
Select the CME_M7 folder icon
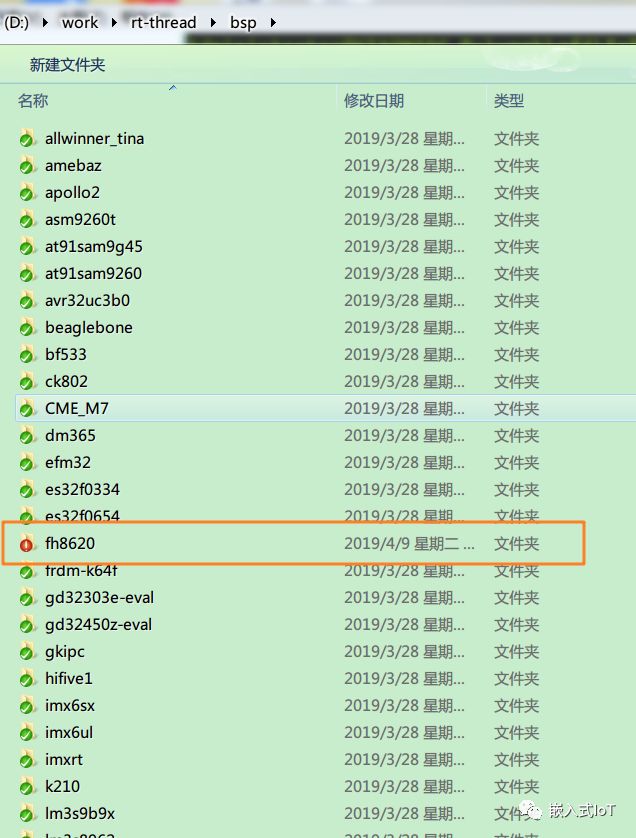27,409
